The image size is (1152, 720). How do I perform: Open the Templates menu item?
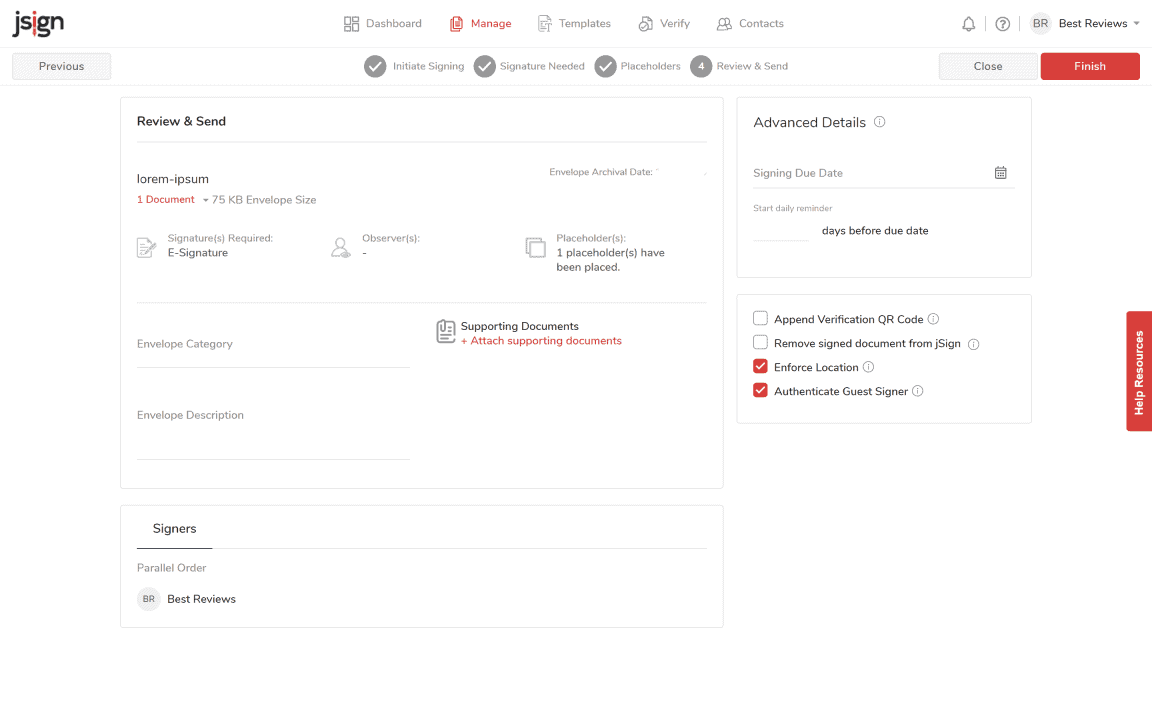(574, 24)
